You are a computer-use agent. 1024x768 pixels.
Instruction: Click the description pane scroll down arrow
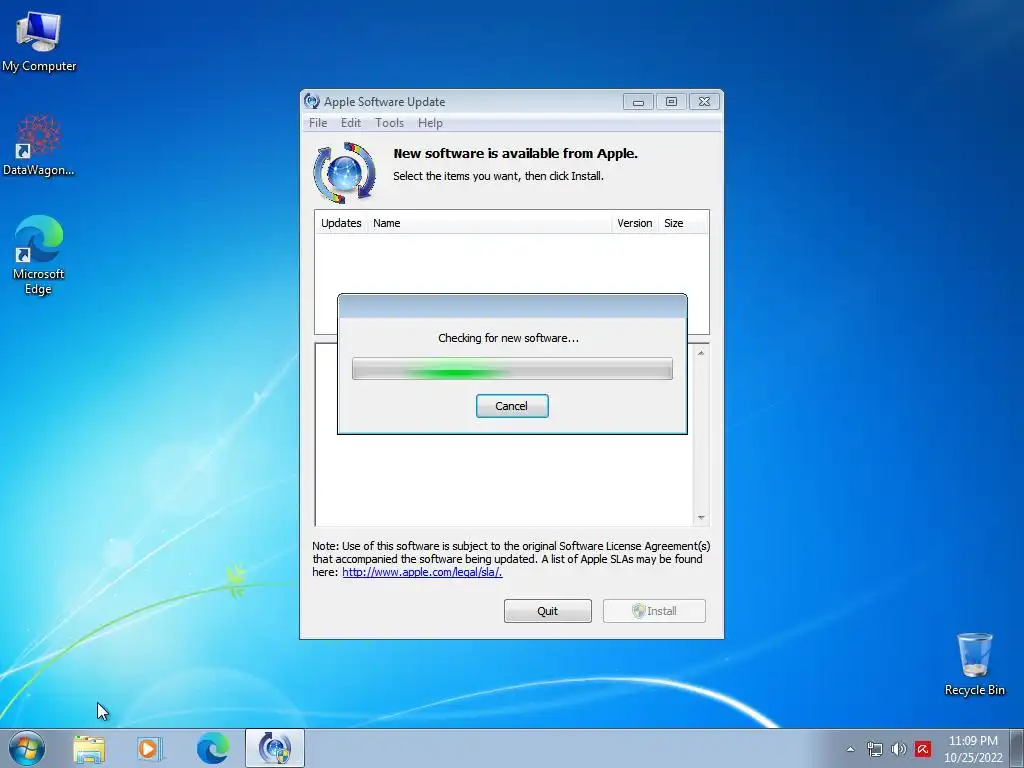click(701, 518)
